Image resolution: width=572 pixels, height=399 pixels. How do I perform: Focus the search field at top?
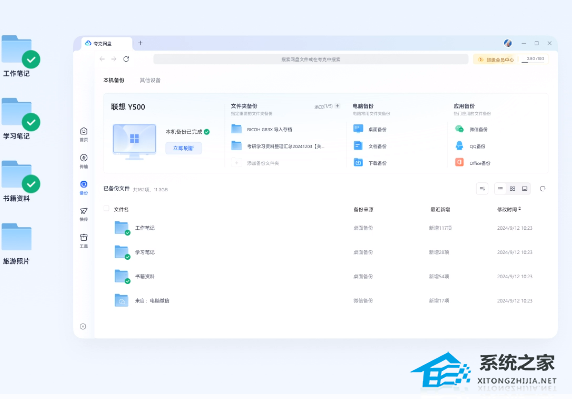[x=311, y=59]
